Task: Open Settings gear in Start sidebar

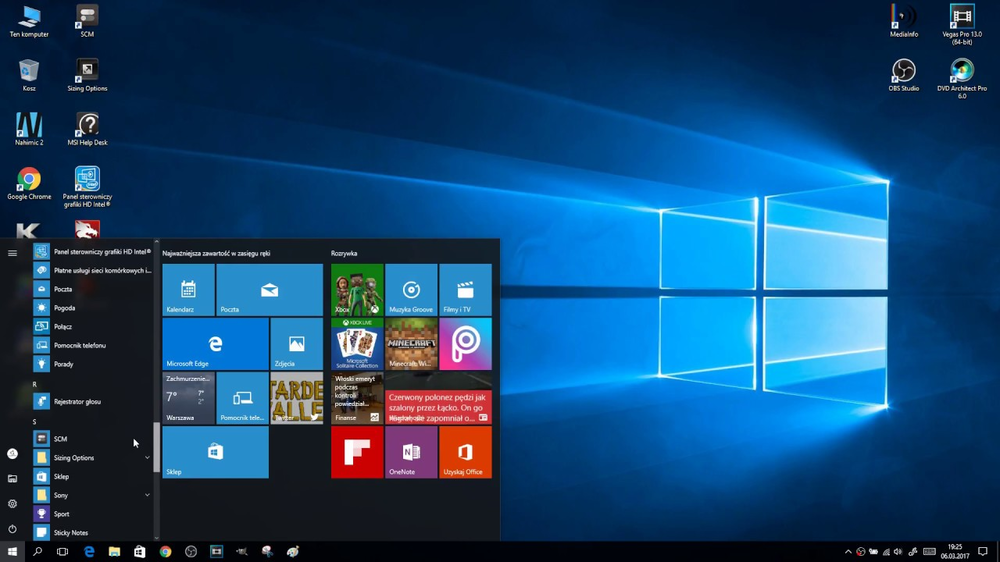Action: coord(12,504)
